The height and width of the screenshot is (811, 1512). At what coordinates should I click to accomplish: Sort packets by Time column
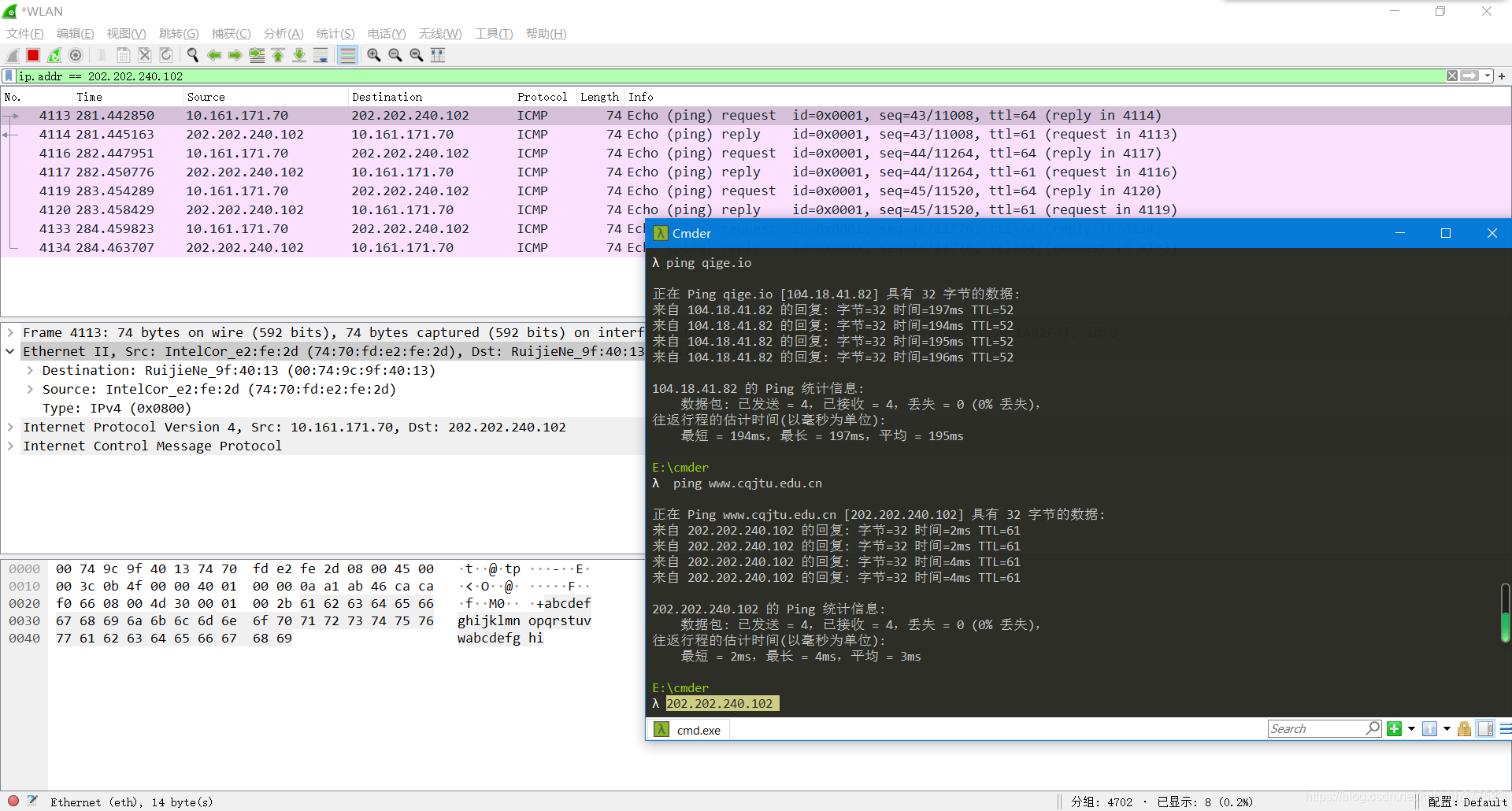coord(126,97)
